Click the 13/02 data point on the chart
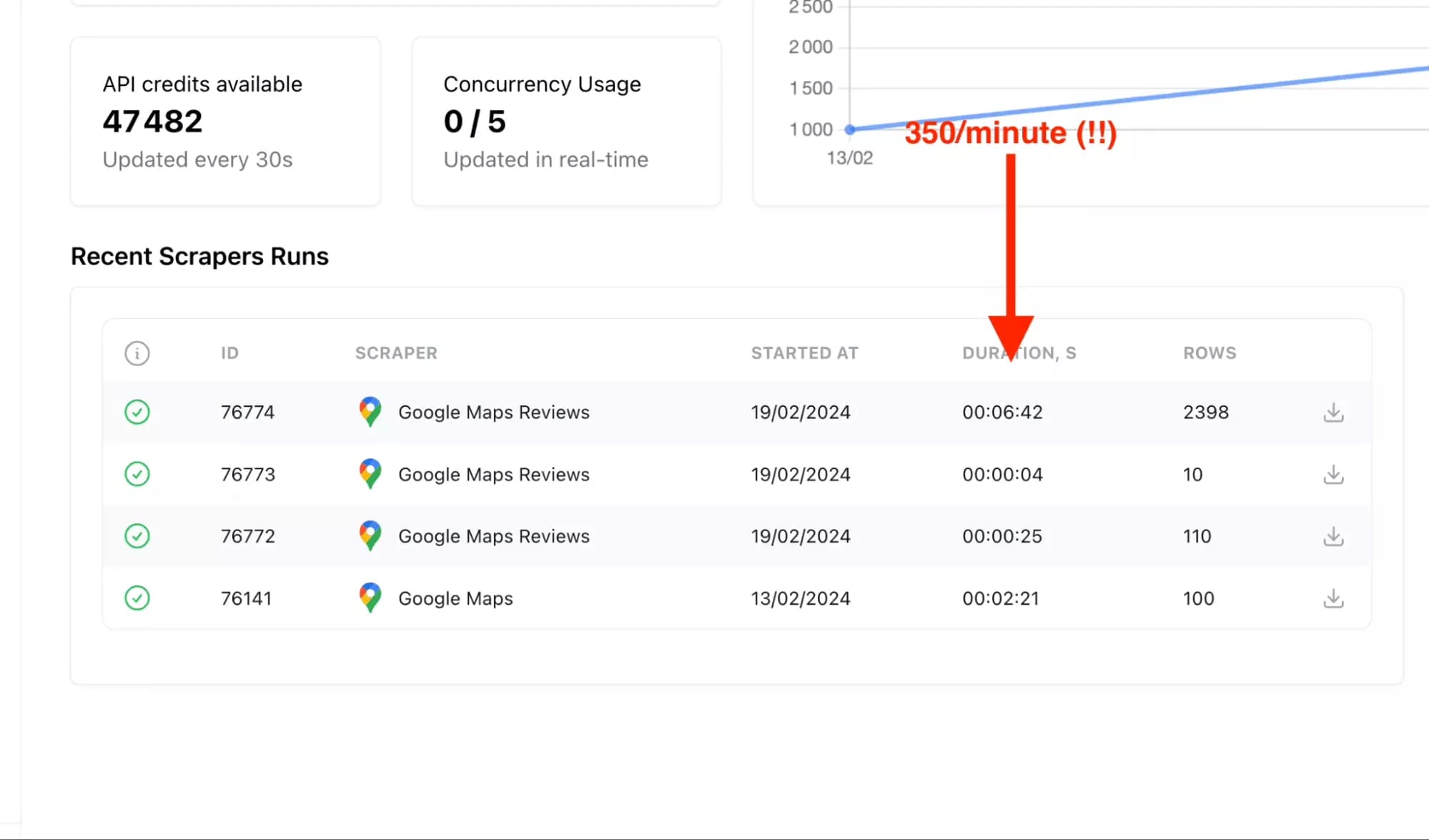1429x840 pixels. [849, 129]
